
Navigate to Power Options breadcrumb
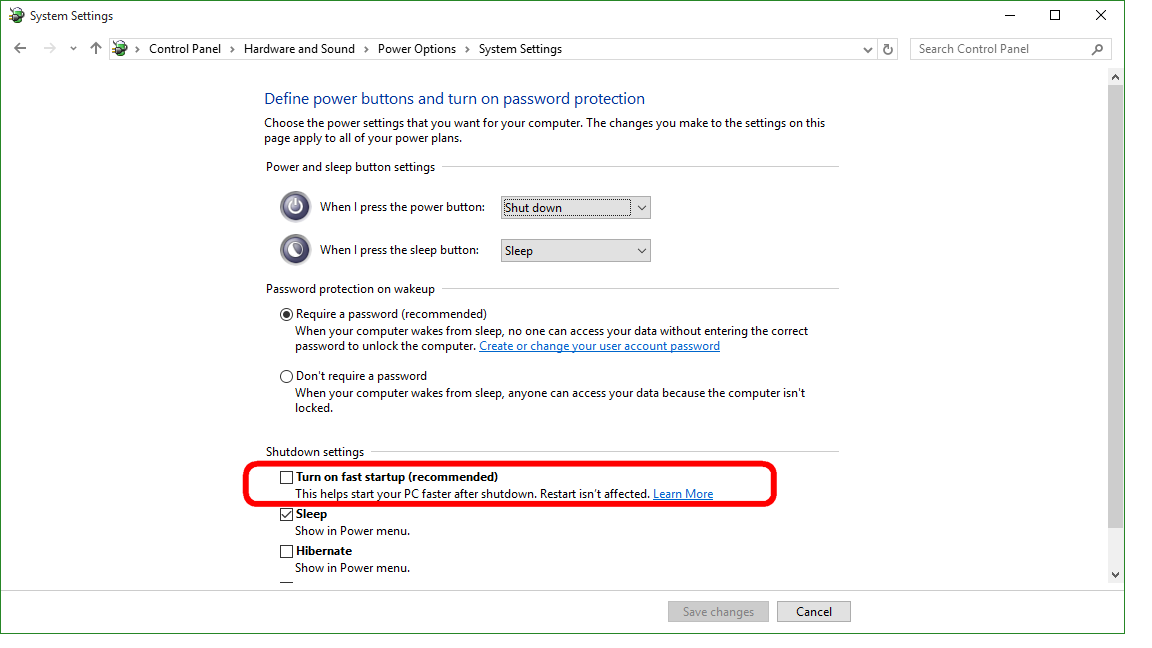[417, 49]
